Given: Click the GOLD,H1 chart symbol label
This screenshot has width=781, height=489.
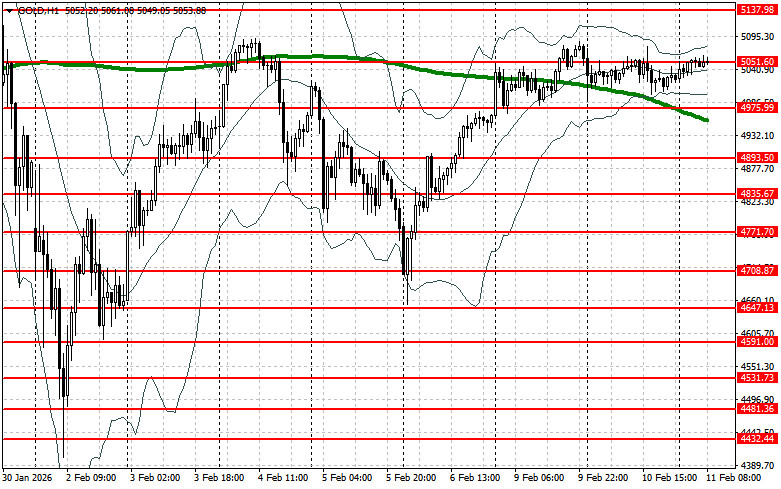Looking at the screenshot, I should [37, 10].
